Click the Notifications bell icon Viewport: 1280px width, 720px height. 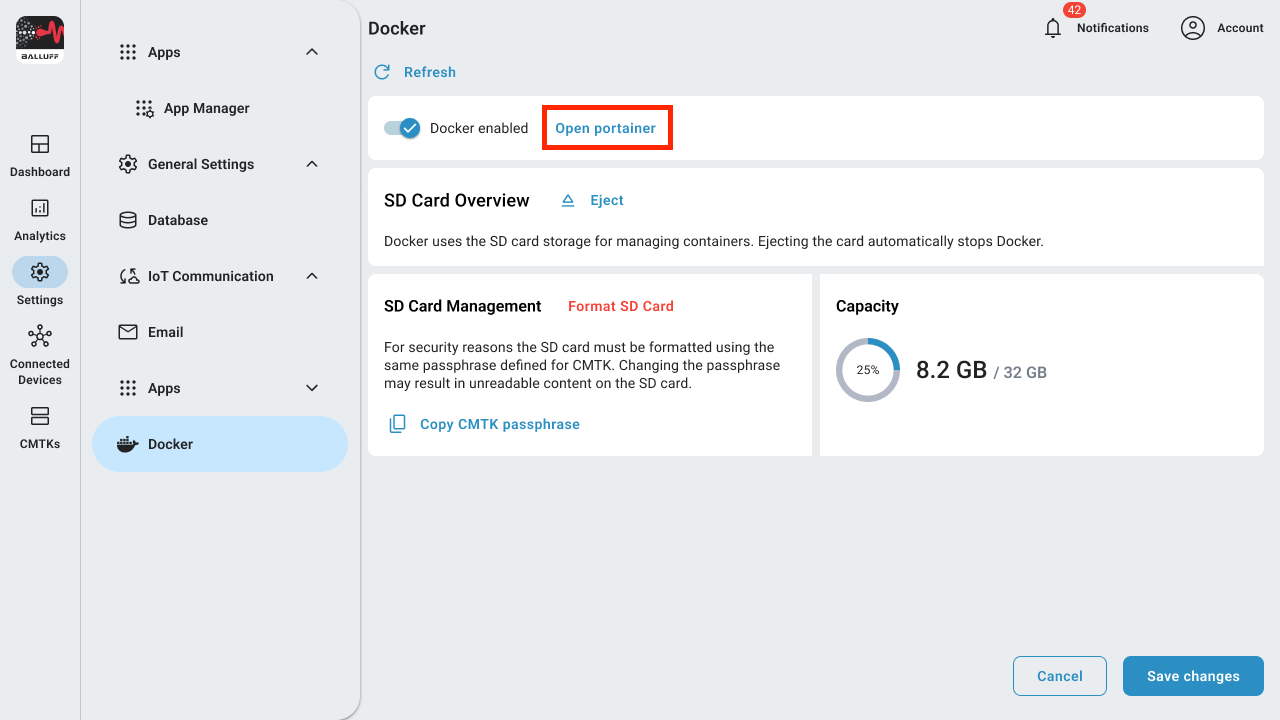point(1052,27)
